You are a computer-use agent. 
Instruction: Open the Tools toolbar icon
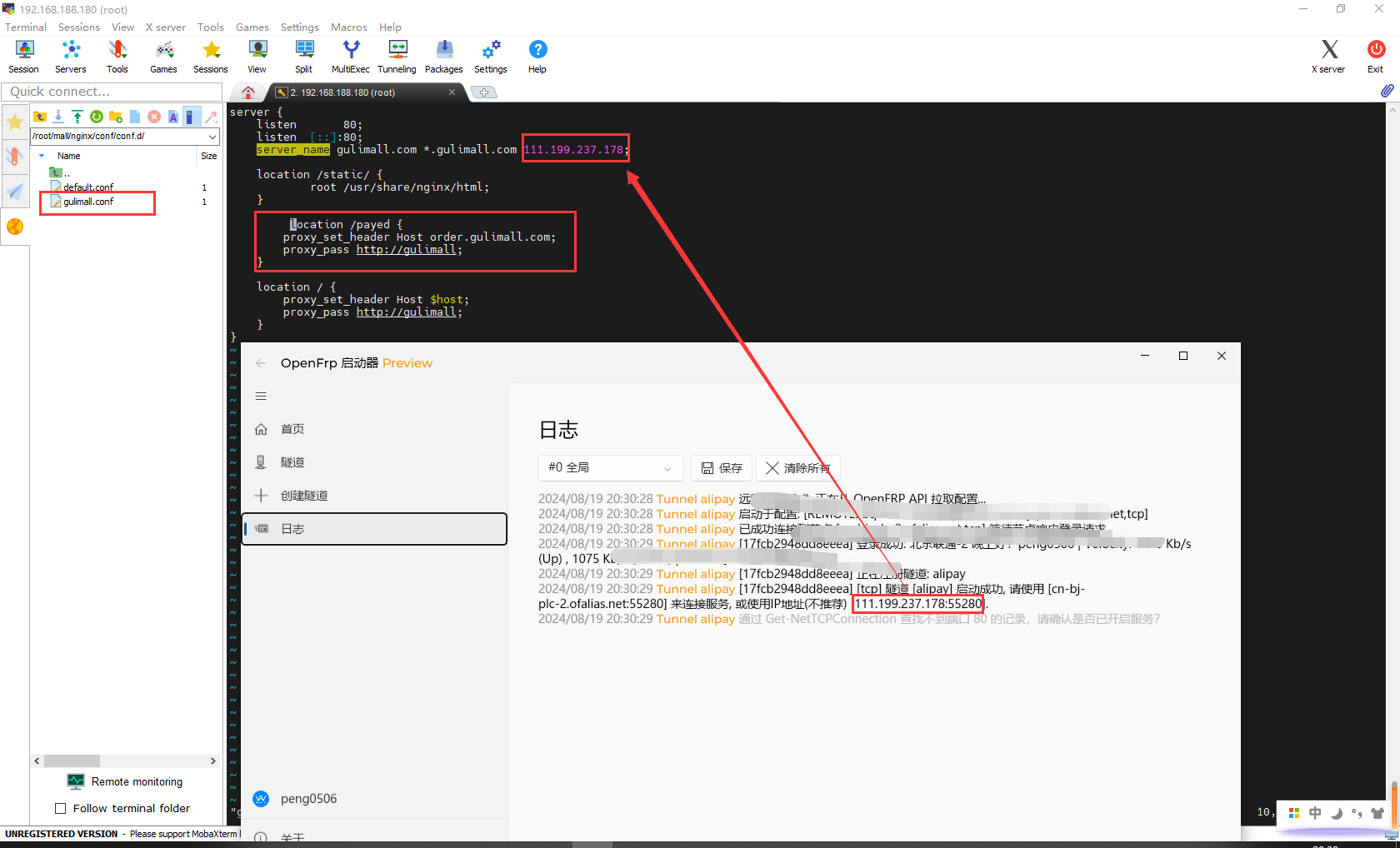[x=117, y=57]
